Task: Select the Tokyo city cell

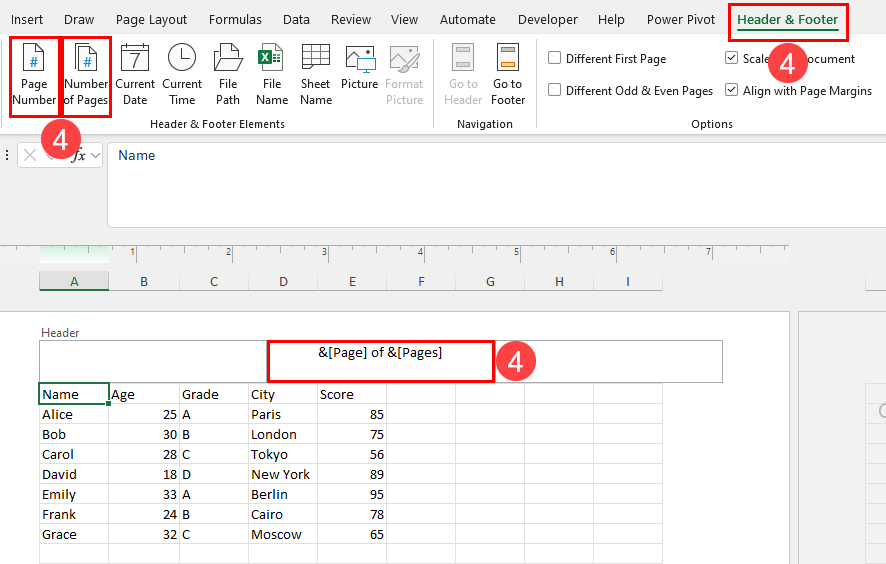Action: point(283,454)
